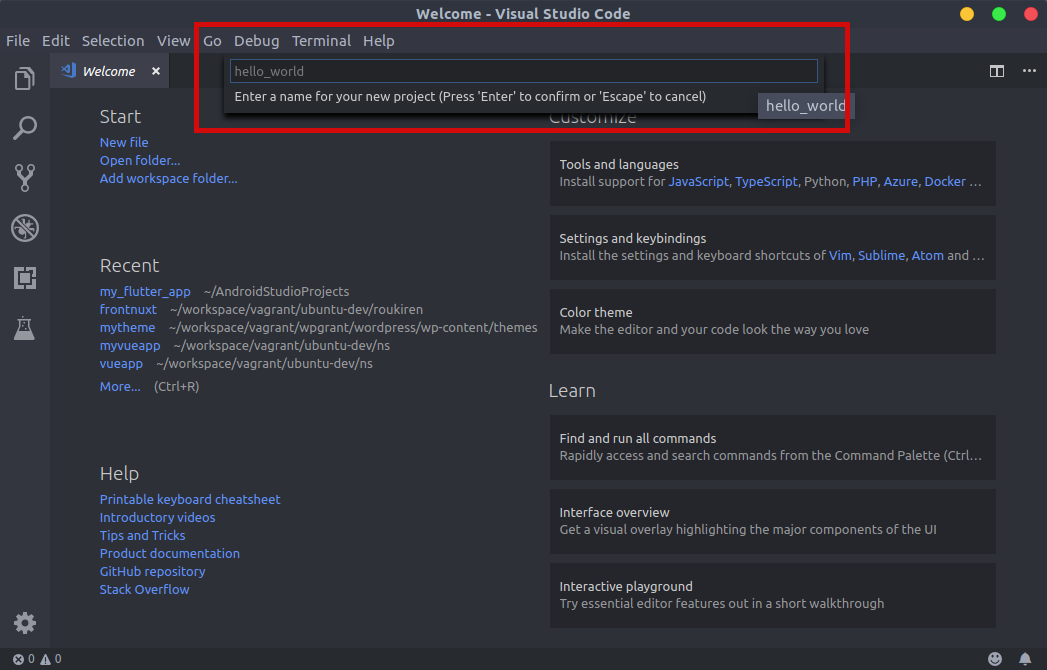Split the editor using the top-right icon
This screenshot has height=670, width=1047.
tap(996, 71)
